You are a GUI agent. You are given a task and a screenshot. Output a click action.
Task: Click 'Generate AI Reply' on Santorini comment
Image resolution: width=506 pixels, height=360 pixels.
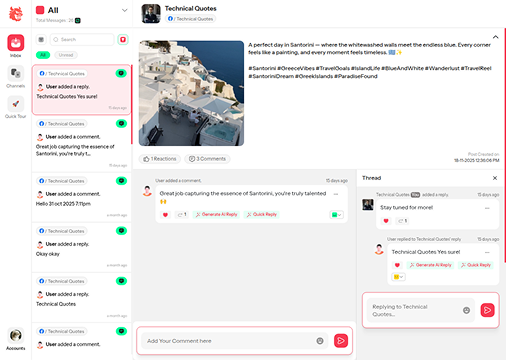(x=216, y=215)
